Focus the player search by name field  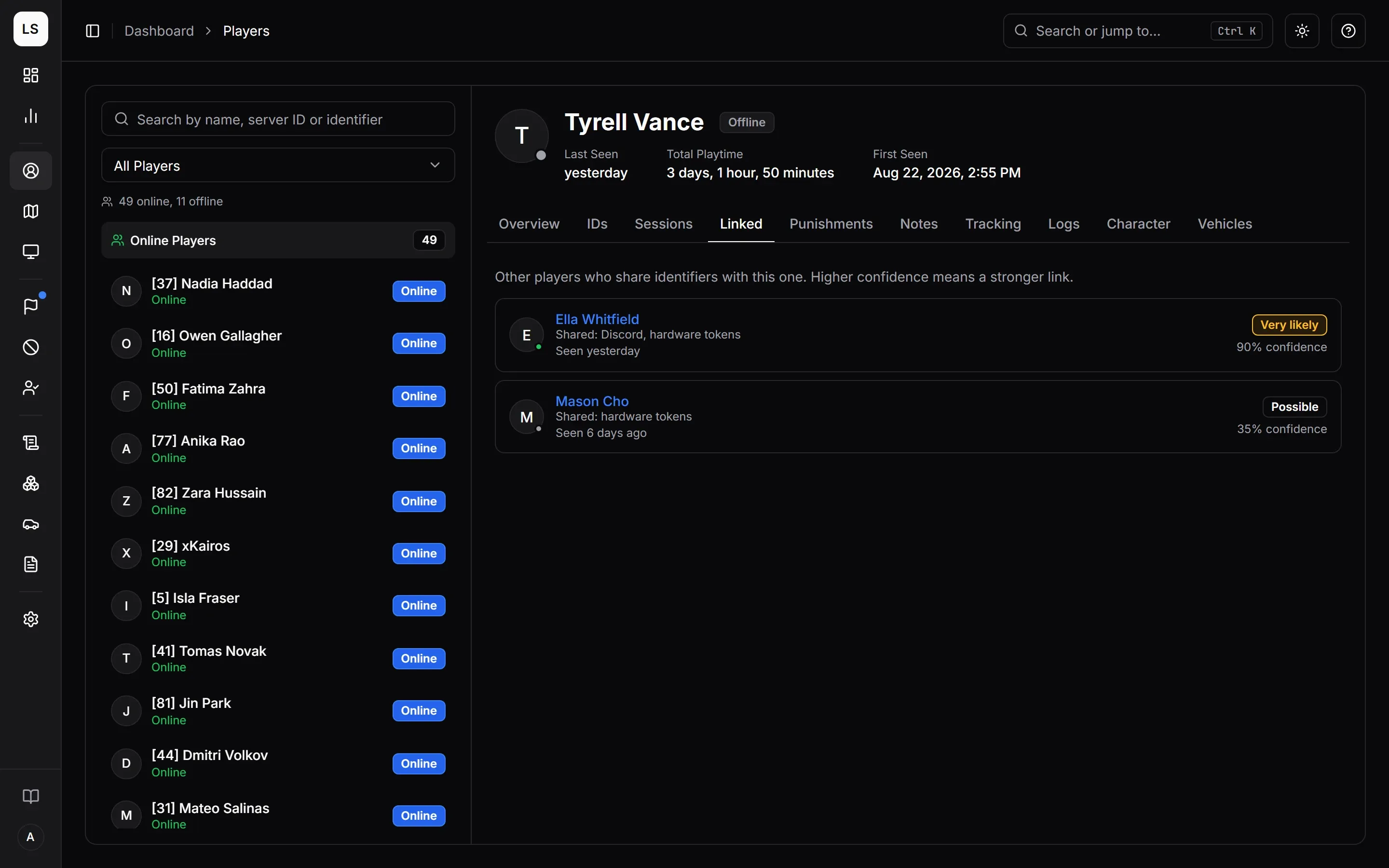tap(278, 119)
